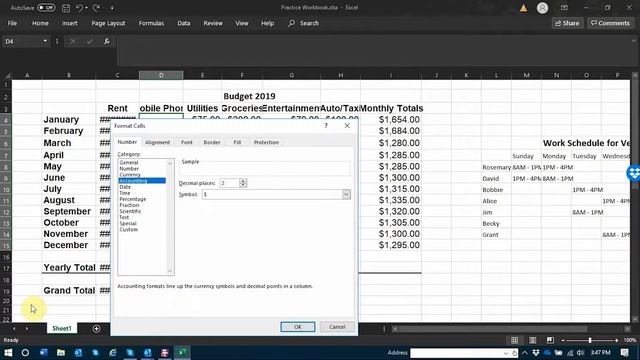Open Customize Quick Access Toolbar dropdown
Viewport: 640px width, 360px height.
112,8
